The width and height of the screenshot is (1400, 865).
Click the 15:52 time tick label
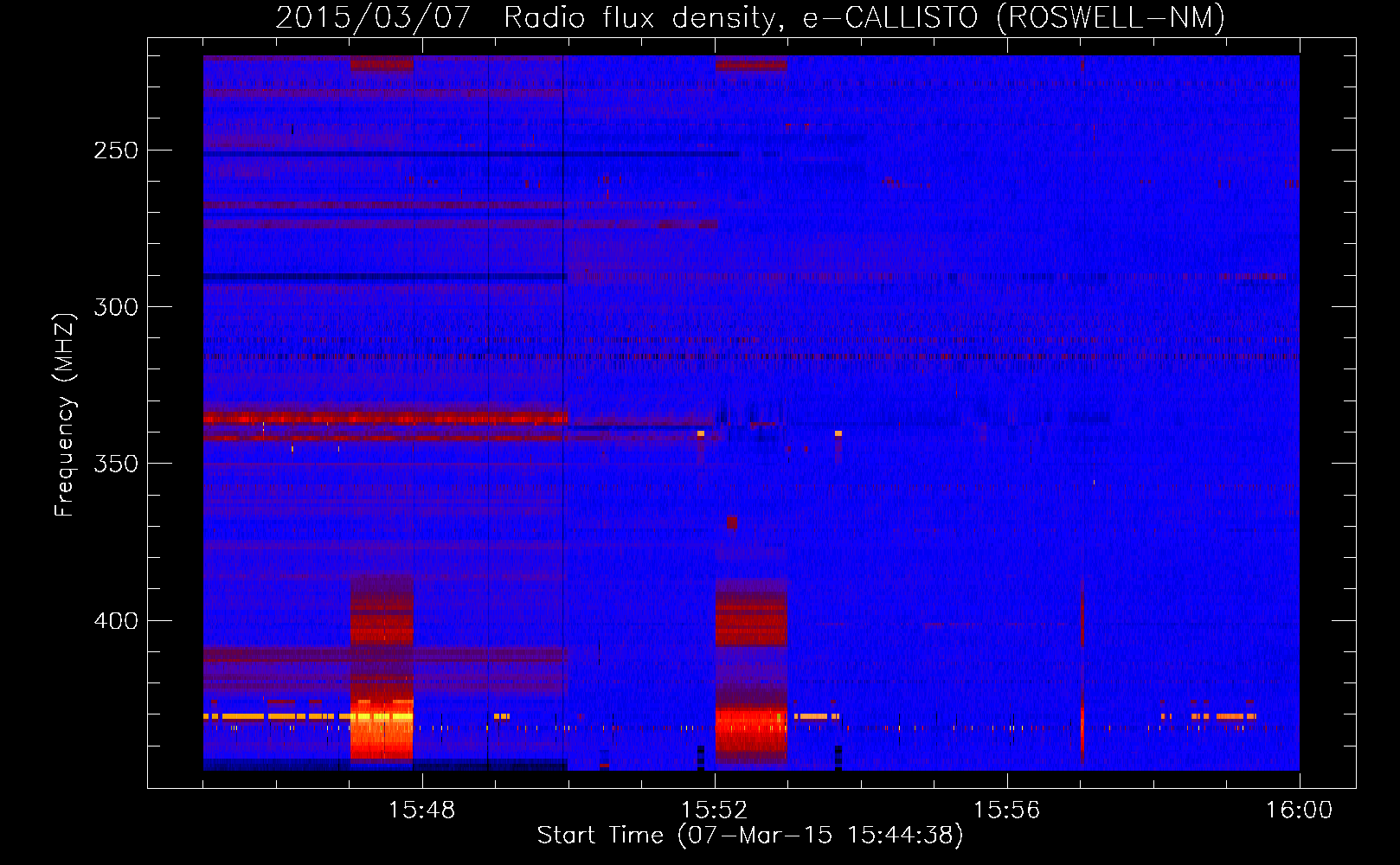714,811
